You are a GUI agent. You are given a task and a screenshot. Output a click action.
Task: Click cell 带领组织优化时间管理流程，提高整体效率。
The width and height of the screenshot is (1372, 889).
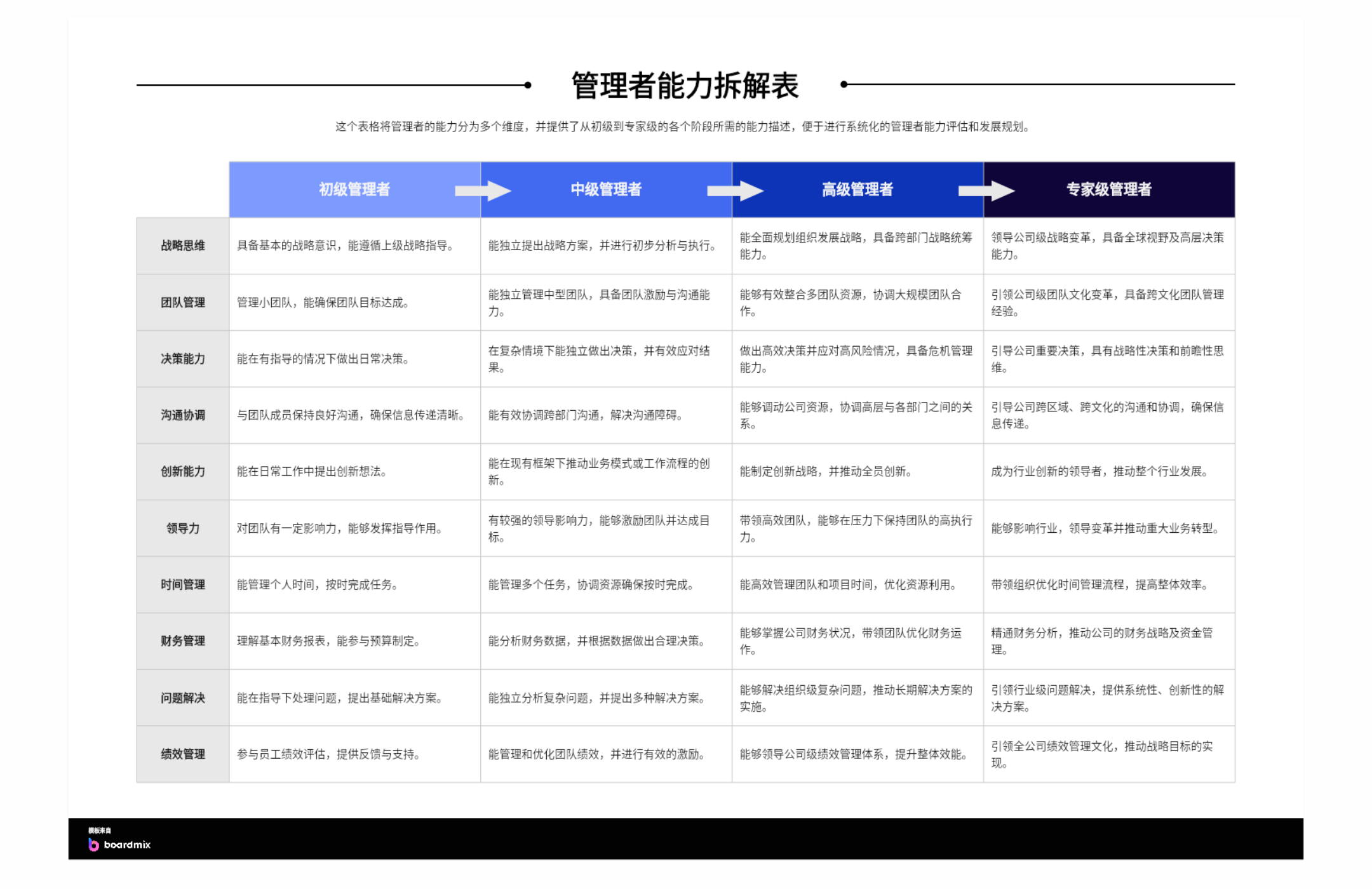click(x=1110, y=585)
